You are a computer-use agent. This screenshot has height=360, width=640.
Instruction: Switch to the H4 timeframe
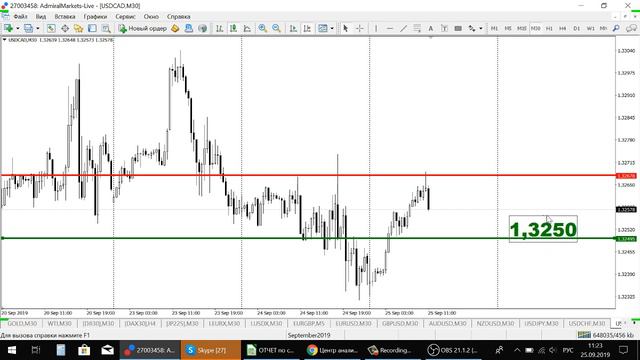563,28
